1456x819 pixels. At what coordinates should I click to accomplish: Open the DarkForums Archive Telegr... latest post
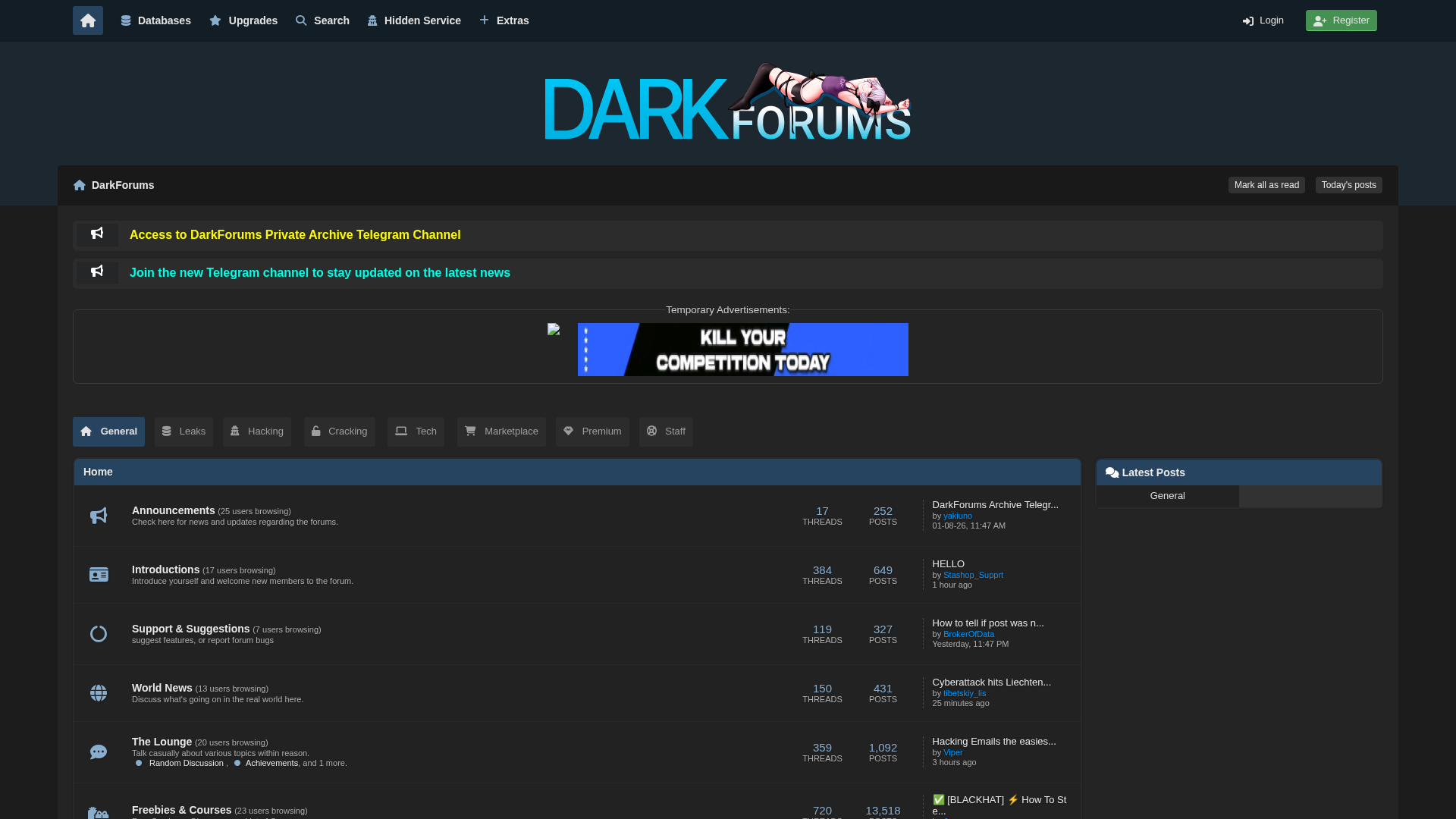coord(995,505)
